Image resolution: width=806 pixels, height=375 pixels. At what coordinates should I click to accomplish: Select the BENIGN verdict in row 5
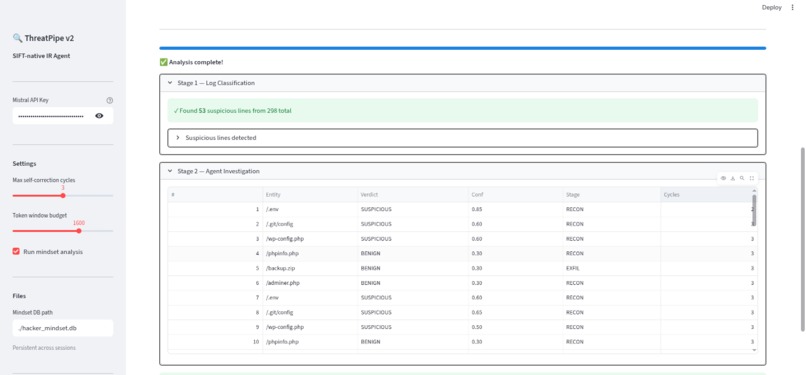click(x=413, y=268)
